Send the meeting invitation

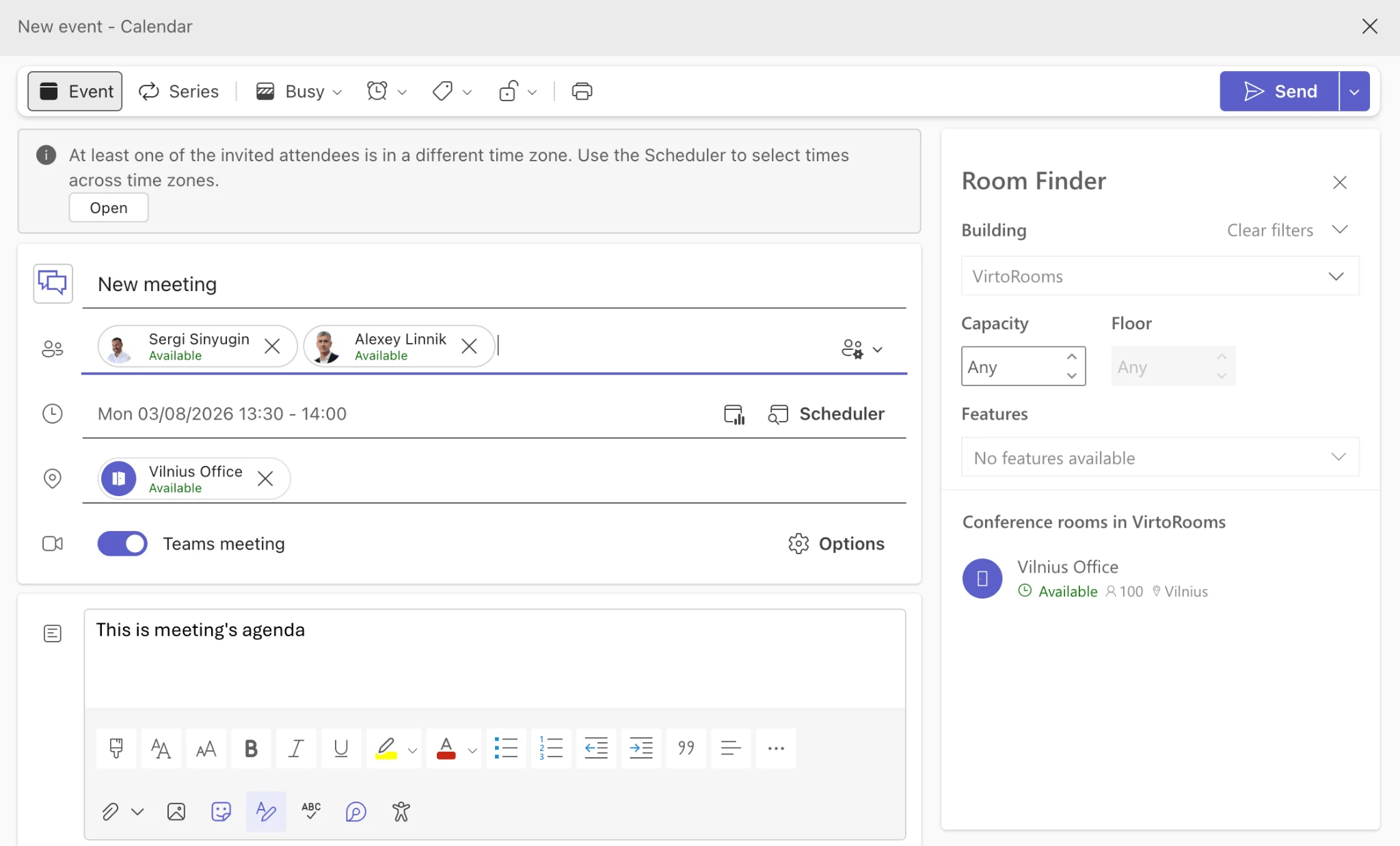pos(1279,91)
